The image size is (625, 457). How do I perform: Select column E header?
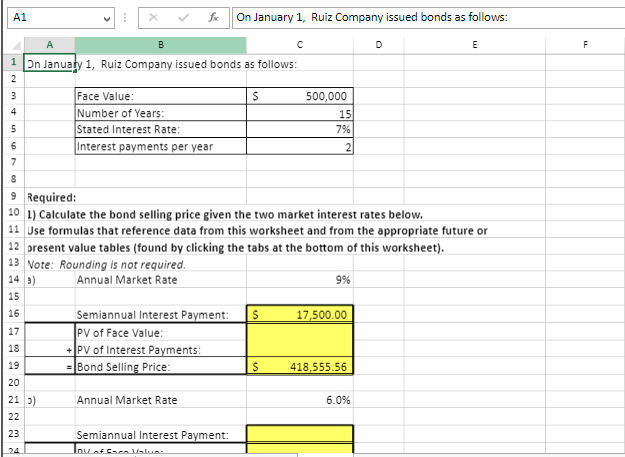click(475, 45)
